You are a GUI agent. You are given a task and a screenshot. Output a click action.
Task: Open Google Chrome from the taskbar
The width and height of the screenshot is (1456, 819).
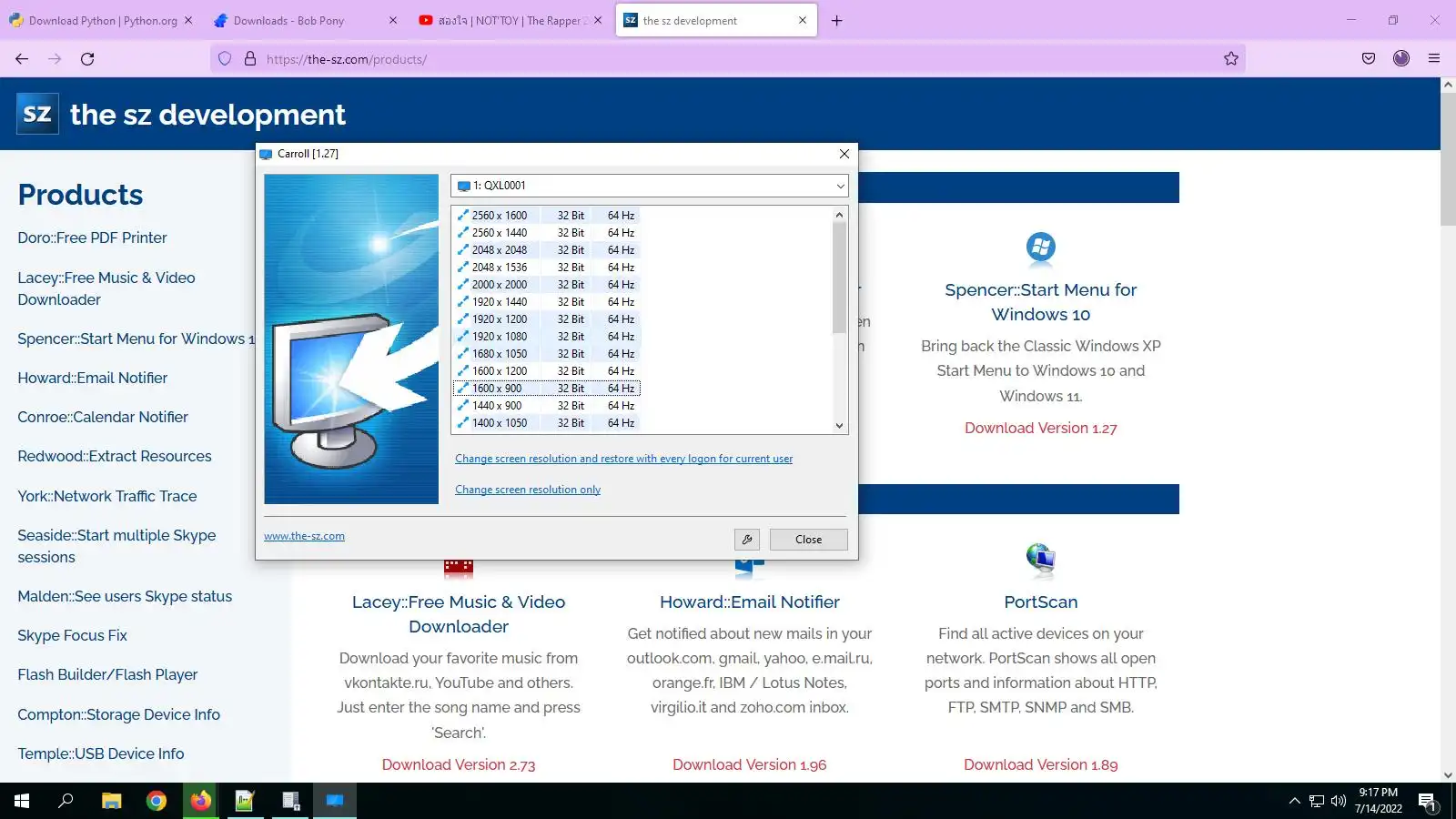157,801
